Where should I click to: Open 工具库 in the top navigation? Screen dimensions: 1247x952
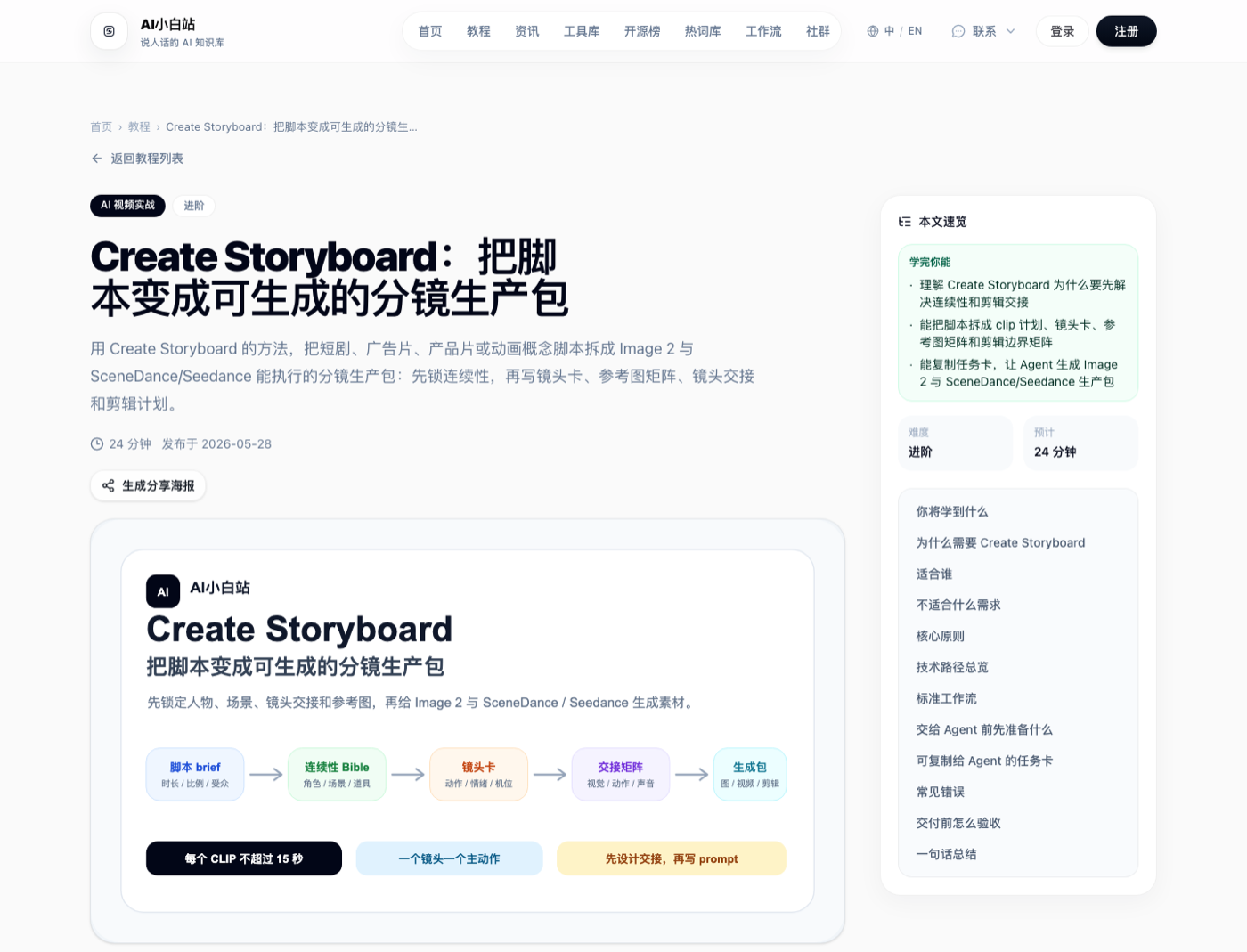click(x=582, y=31)
